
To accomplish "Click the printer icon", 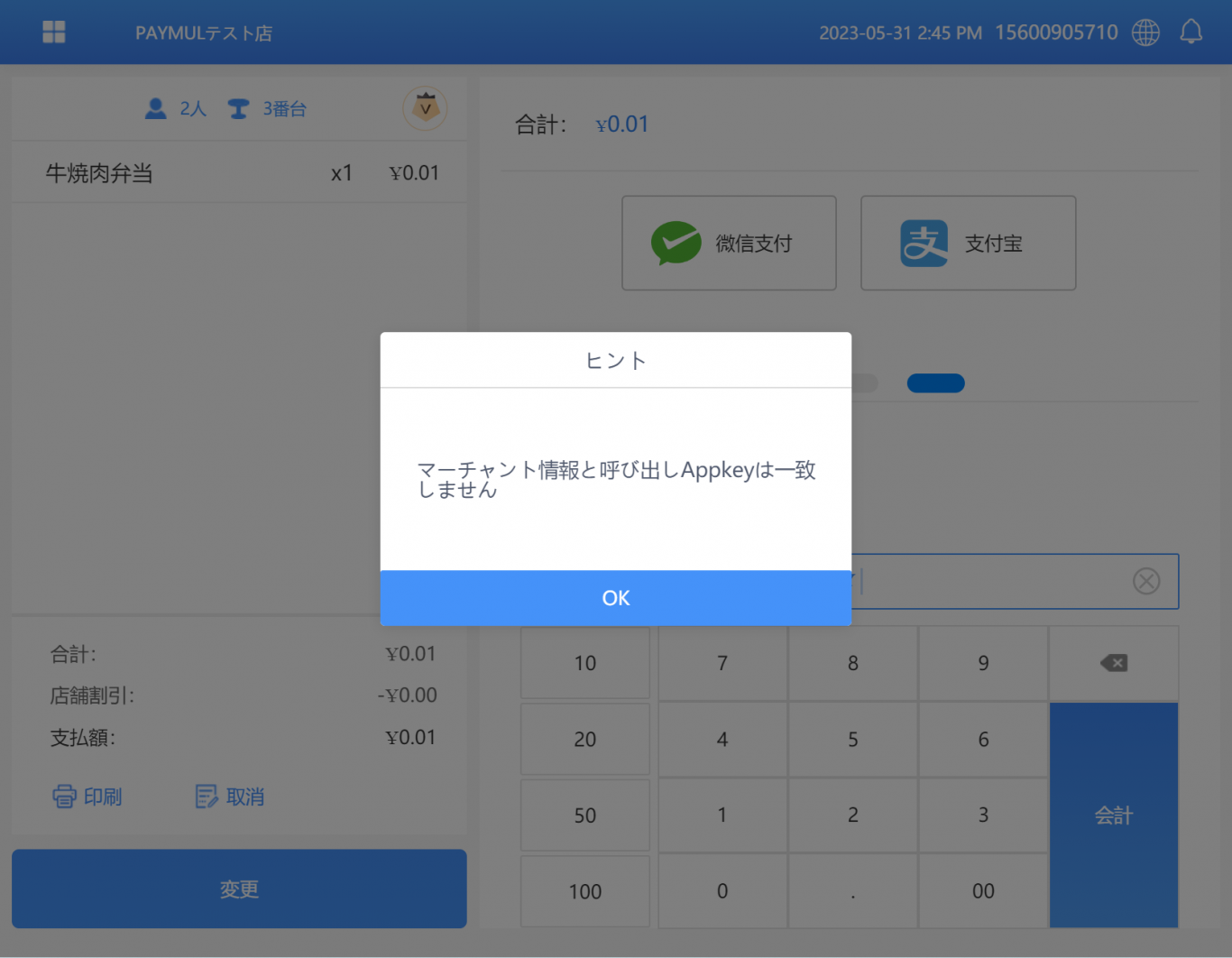I will coord(64,797).
